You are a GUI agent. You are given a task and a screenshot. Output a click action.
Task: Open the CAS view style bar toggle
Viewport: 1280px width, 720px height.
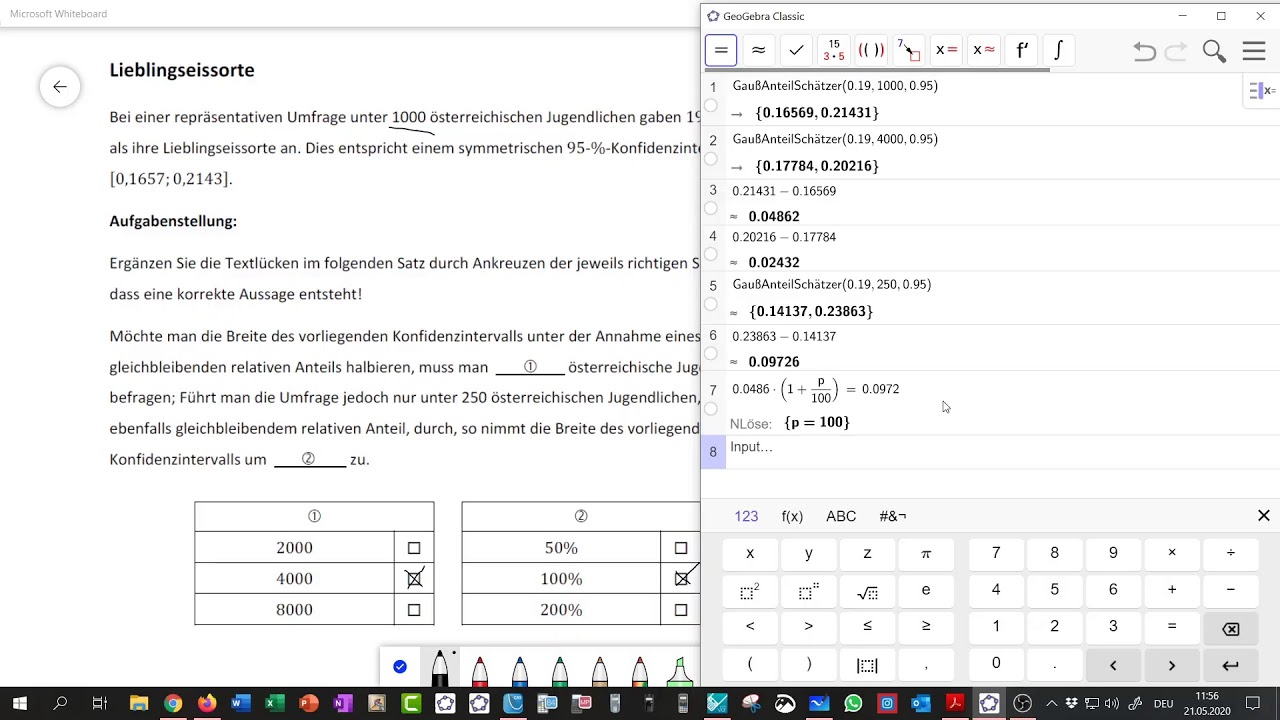[1262, 91]
